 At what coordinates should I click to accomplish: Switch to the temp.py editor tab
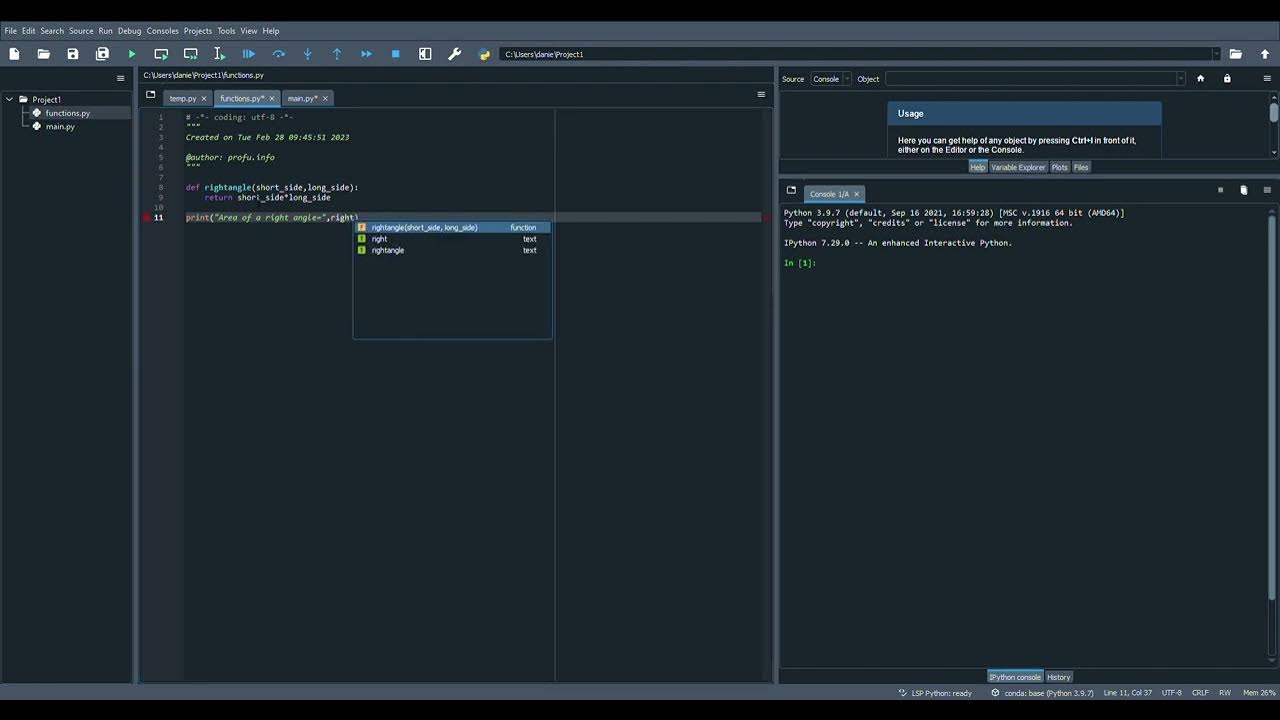pyautogui.click(x=183, y=98)
